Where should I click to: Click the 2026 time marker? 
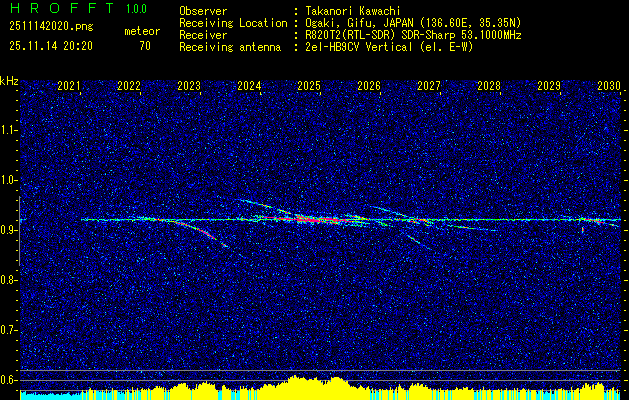pos(369,85)
